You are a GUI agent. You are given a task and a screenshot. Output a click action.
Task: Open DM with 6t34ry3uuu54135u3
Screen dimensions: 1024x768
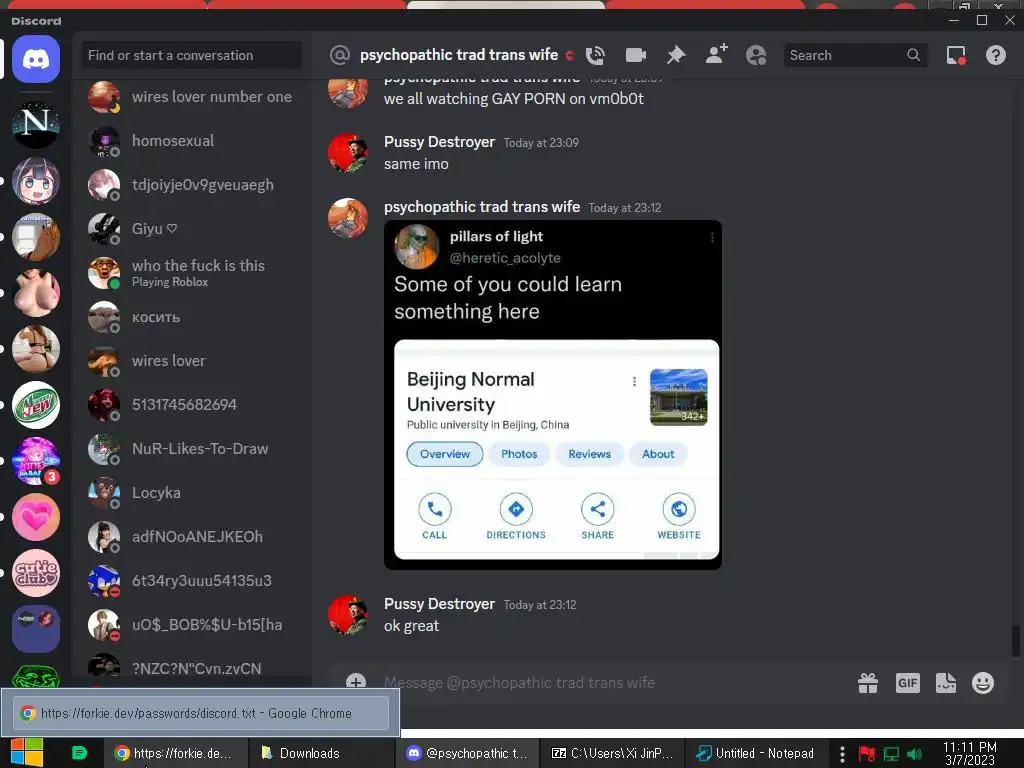tap(192, 581)
